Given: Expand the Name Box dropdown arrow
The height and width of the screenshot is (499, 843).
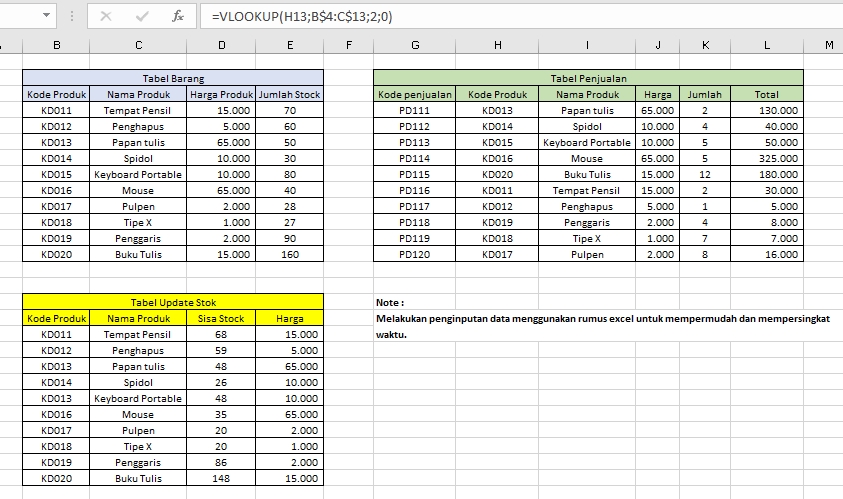Looking at the screenshot, I should [x=46, y=15].
